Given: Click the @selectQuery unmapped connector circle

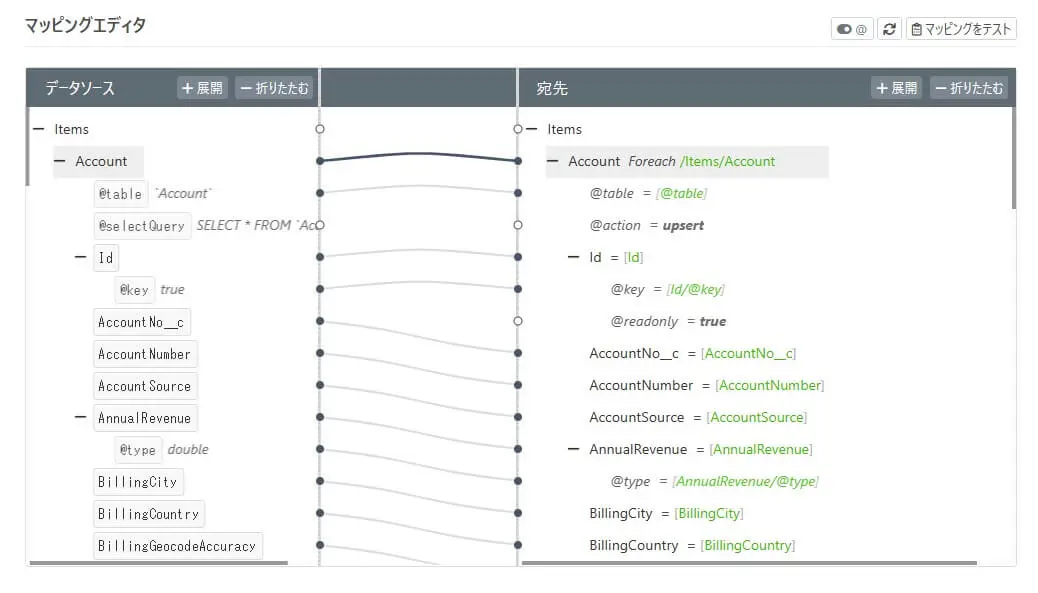Looking at the screenshot, I should (320, 225).
